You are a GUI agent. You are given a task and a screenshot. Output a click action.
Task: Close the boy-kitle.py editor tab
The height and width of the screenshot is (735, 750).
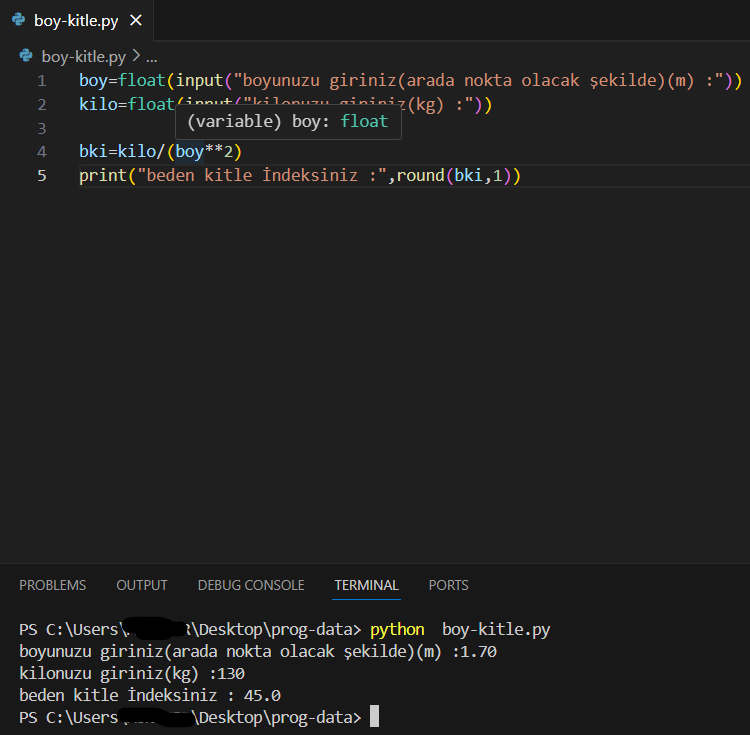[x=136, y=20]
